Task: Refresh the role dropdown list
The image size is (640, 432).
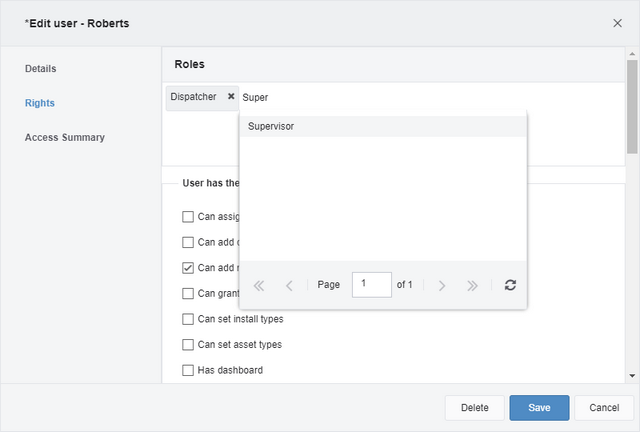Action: pyautogui.click(x=510, y=285)
